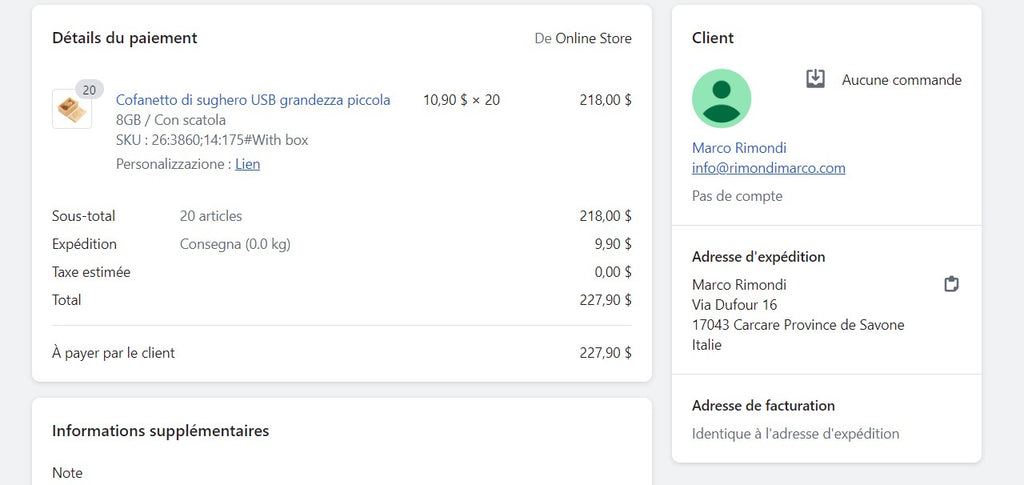
Task: Select the 'Aucune commande' text
Action: tap(901, 80)
